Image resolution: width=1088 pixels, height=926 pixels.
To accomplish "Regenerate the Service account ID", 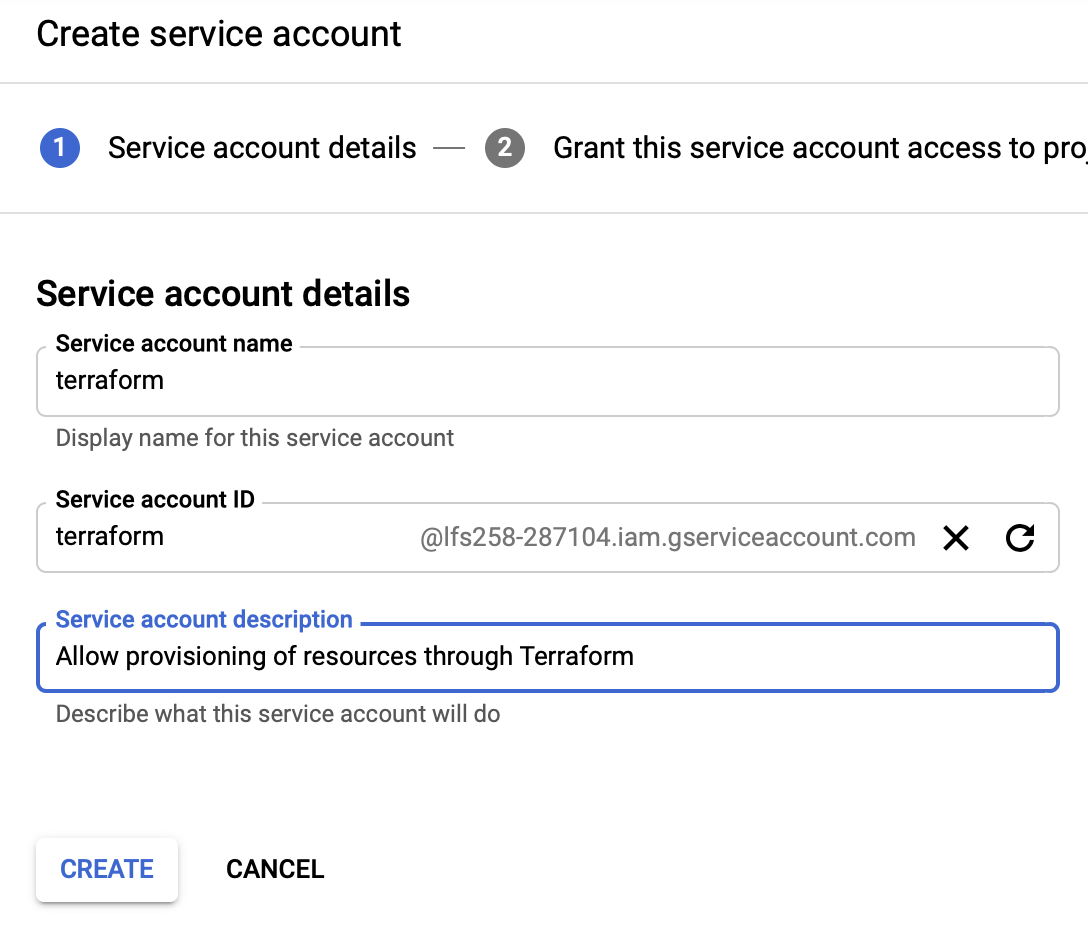I will tap(1019, 538).
